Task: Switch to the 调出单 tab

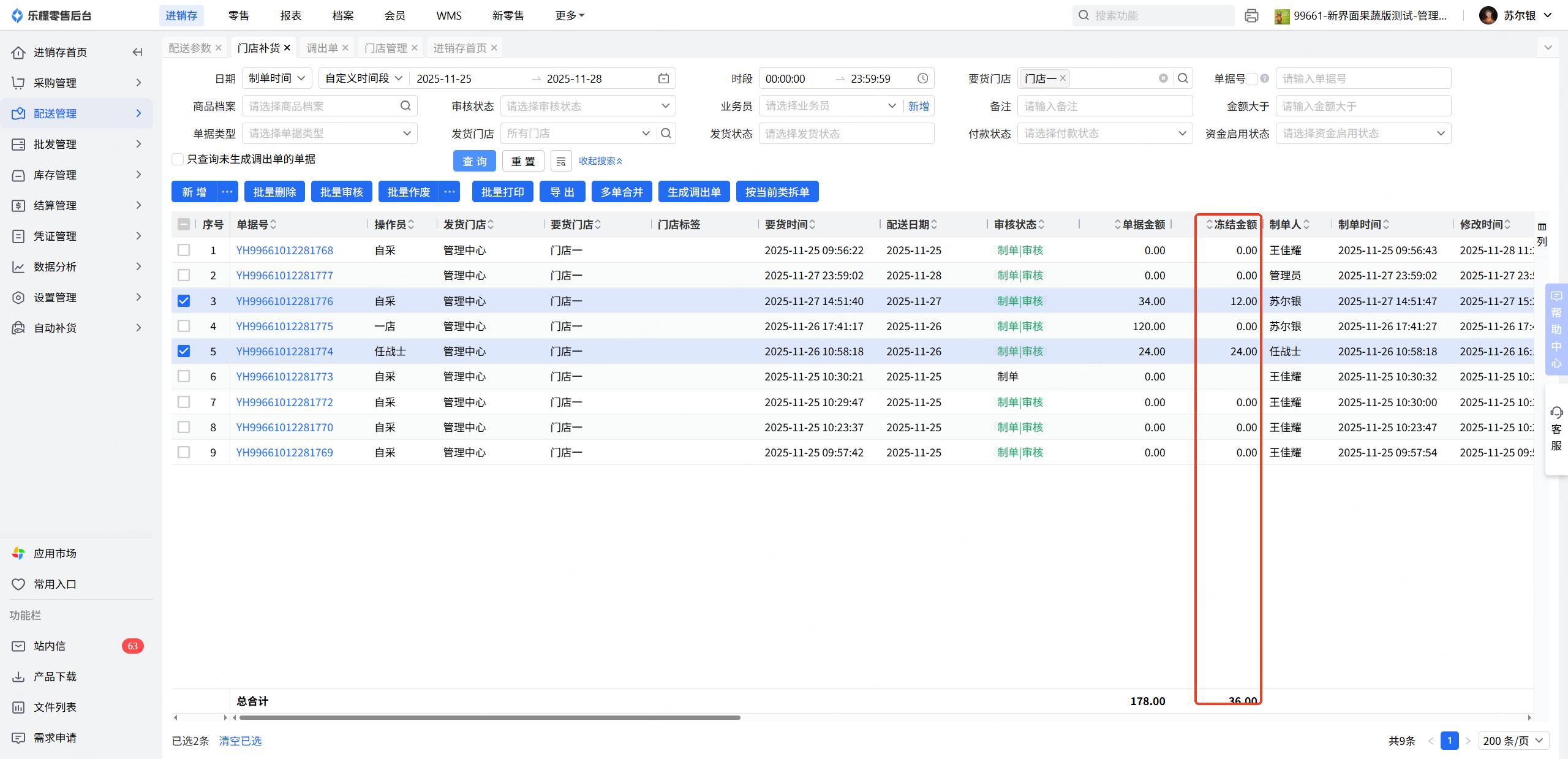Action: [322, 48]
